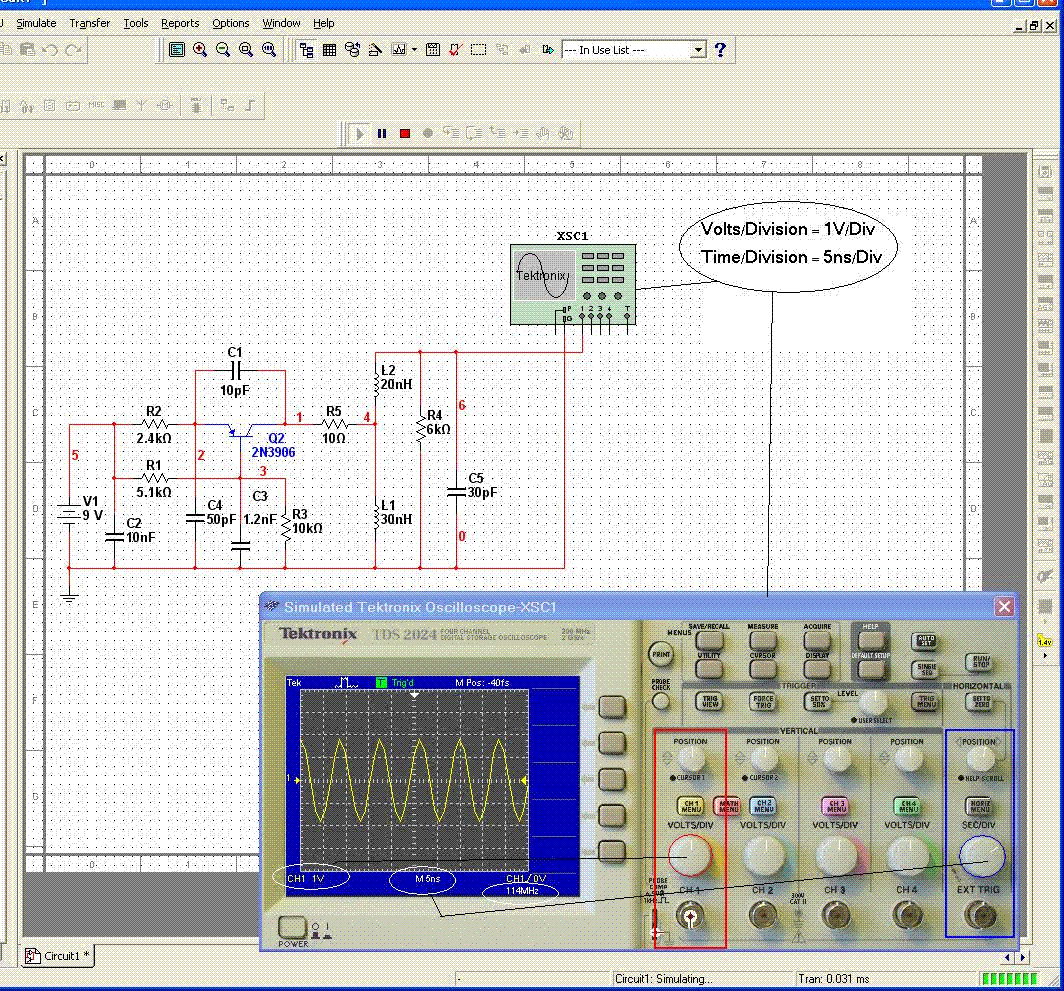Click the zoom out magnifier icon
The height and width of the screenshot is (991, 1064).
click(223, 50)
